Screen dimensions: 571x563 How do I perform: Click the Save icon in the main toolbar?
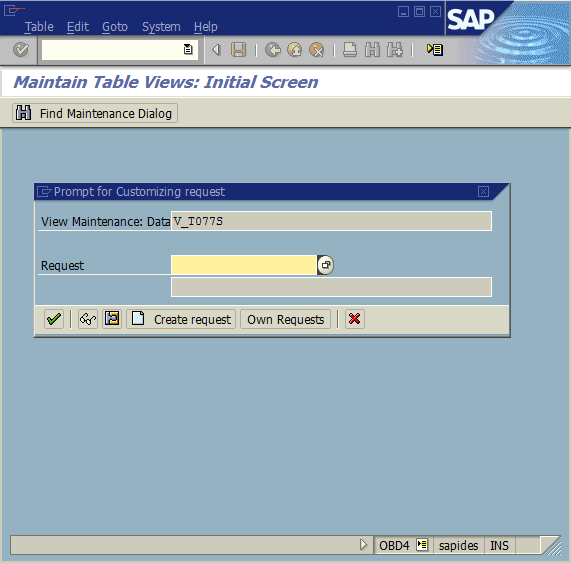pos(239,50)
